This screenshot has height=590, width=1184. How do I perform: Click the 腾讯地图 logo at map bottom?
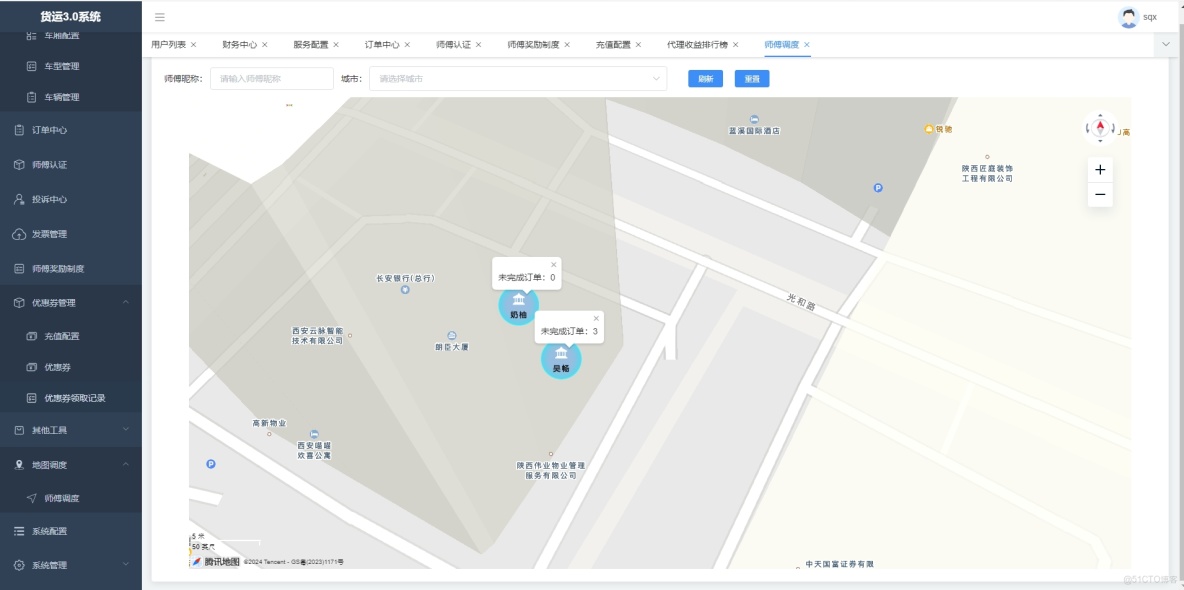pyautogui.click(x=213, y=562)
